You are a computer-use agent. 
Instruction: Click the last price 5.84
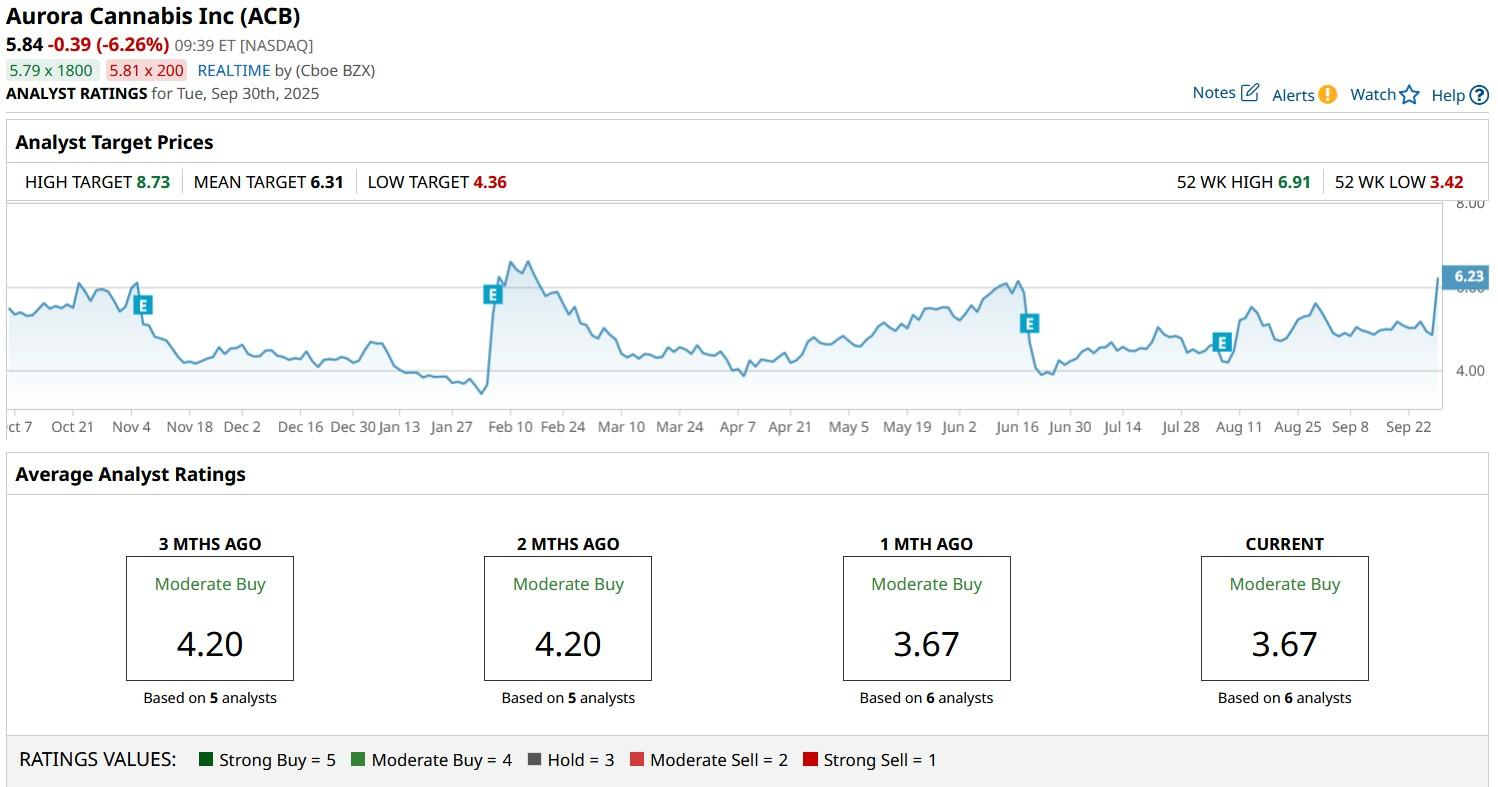(x=24, y=45)
